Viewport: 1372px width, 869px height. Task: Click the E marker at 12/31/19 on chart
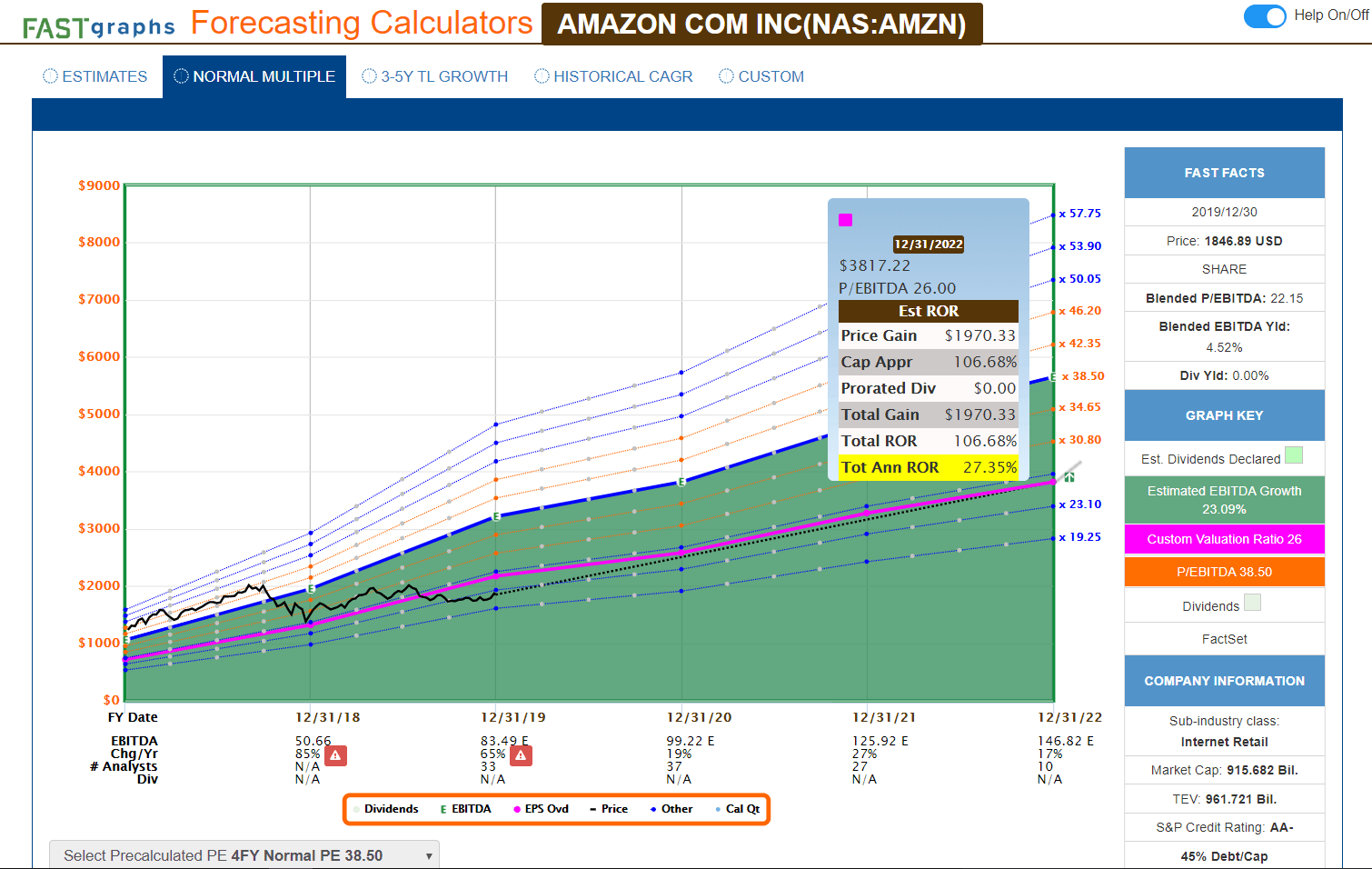[x=496, y=516]
